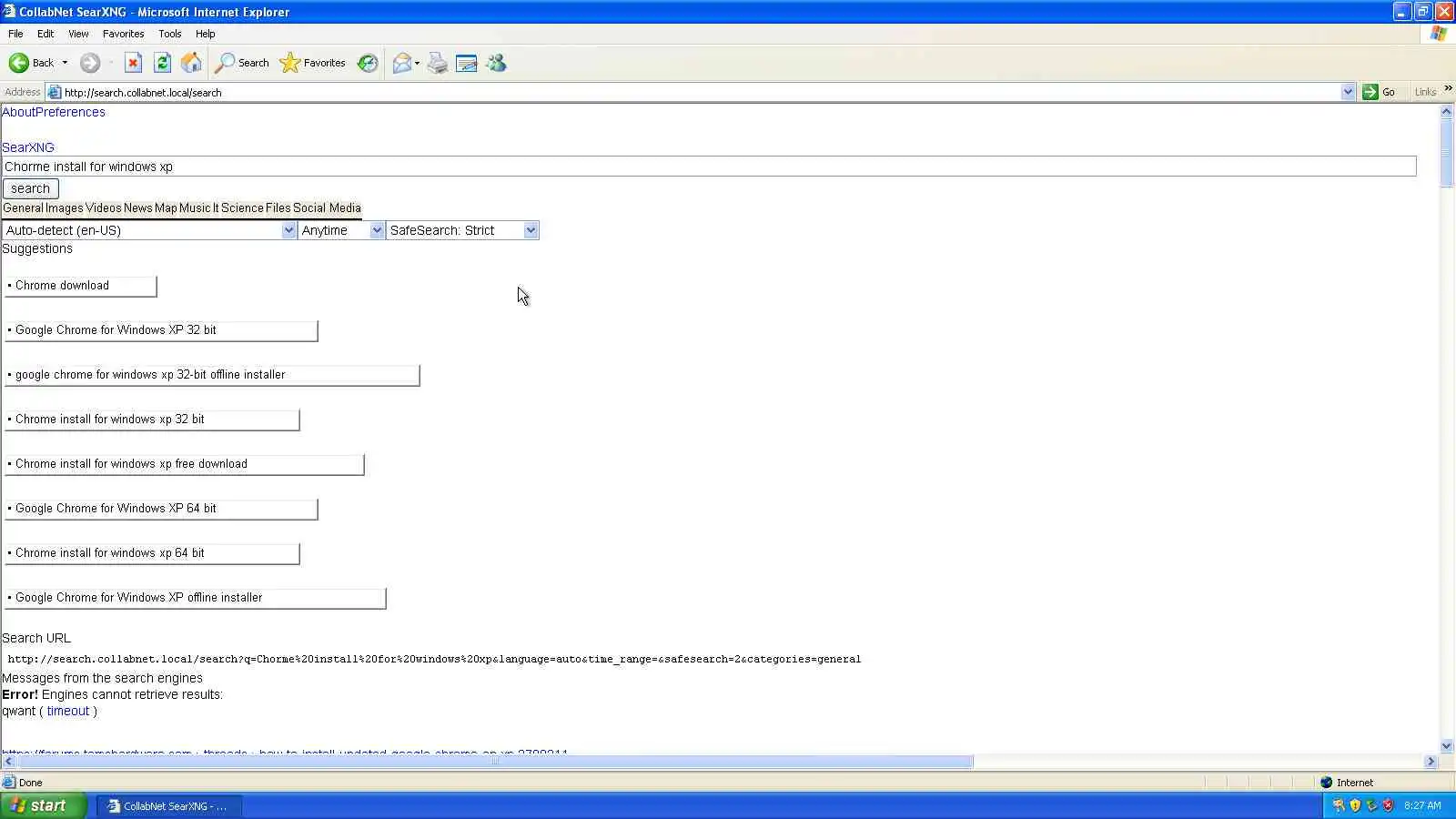Select the Social Media search category
Image resolution: width=1456 pixels, height=819 pixels.
tap(327, 207)
